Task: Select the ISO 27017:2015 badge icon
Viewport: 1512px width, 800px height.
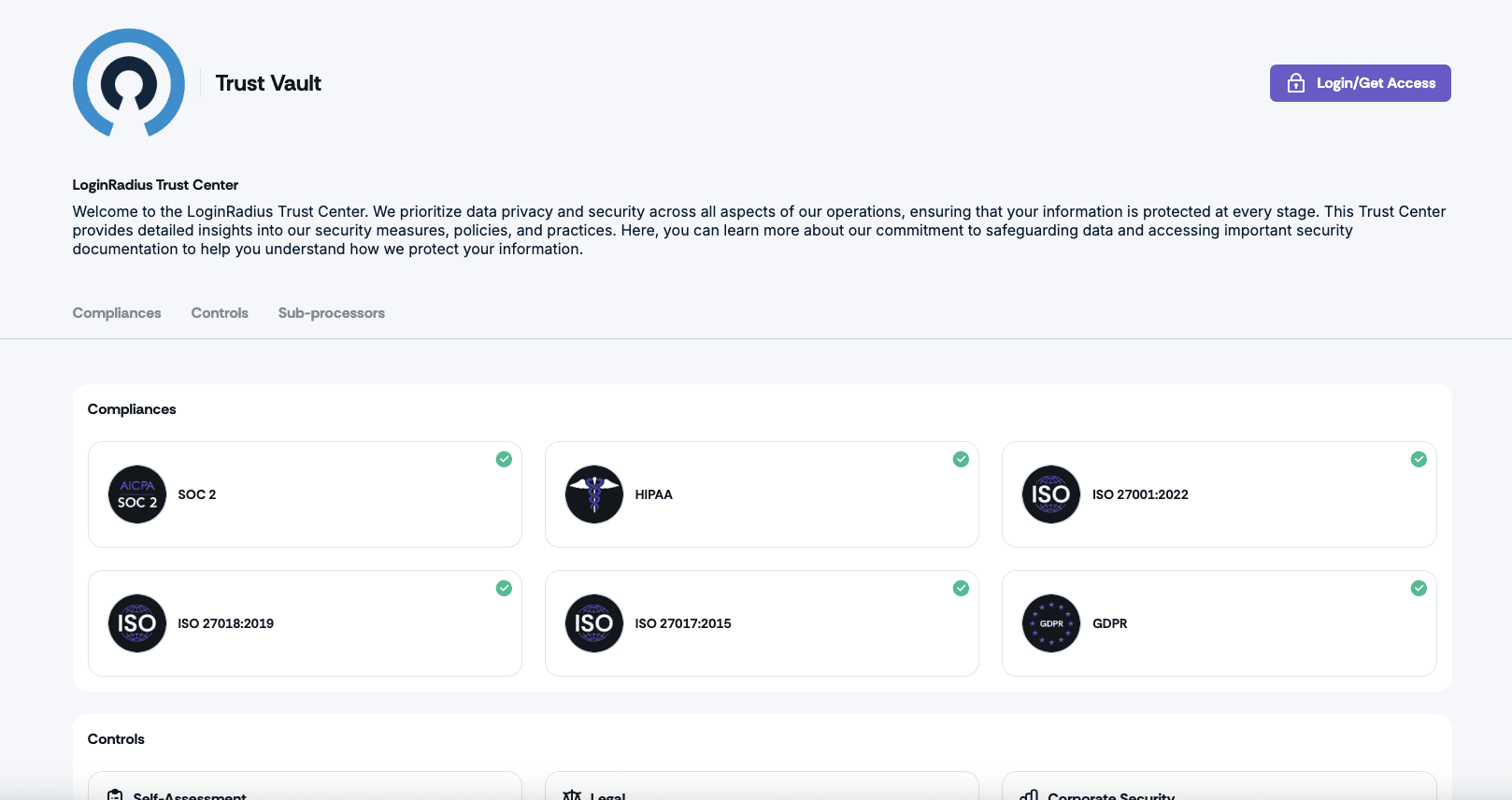Action: [593, 623]
